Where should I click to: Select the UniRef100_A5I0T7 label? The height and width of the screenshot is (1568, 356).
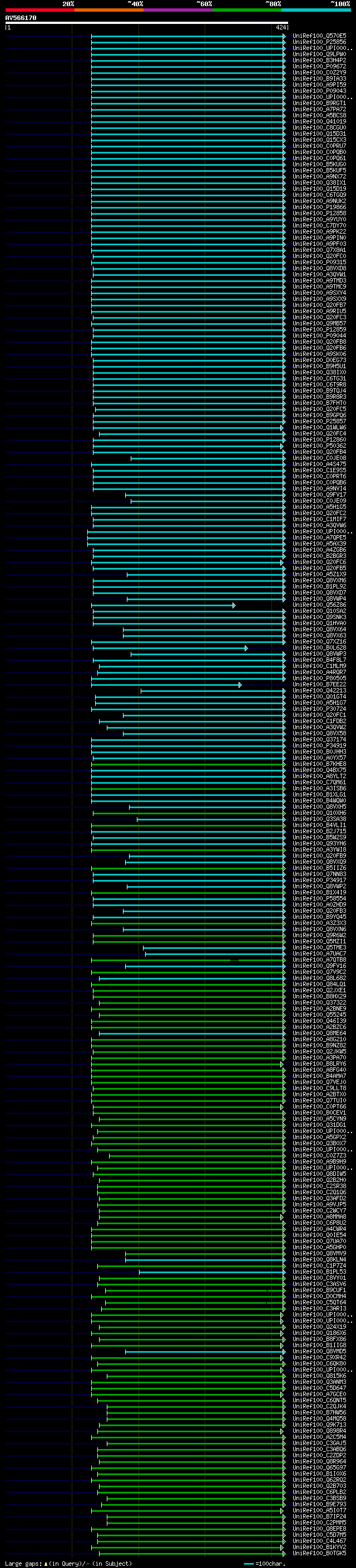[x=319, y=1510]
